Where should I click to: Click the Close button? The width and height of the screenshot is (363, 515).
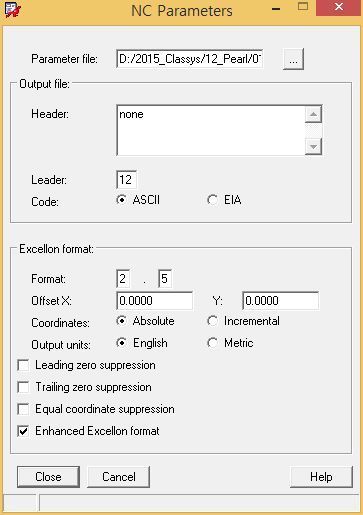(48, 477)
